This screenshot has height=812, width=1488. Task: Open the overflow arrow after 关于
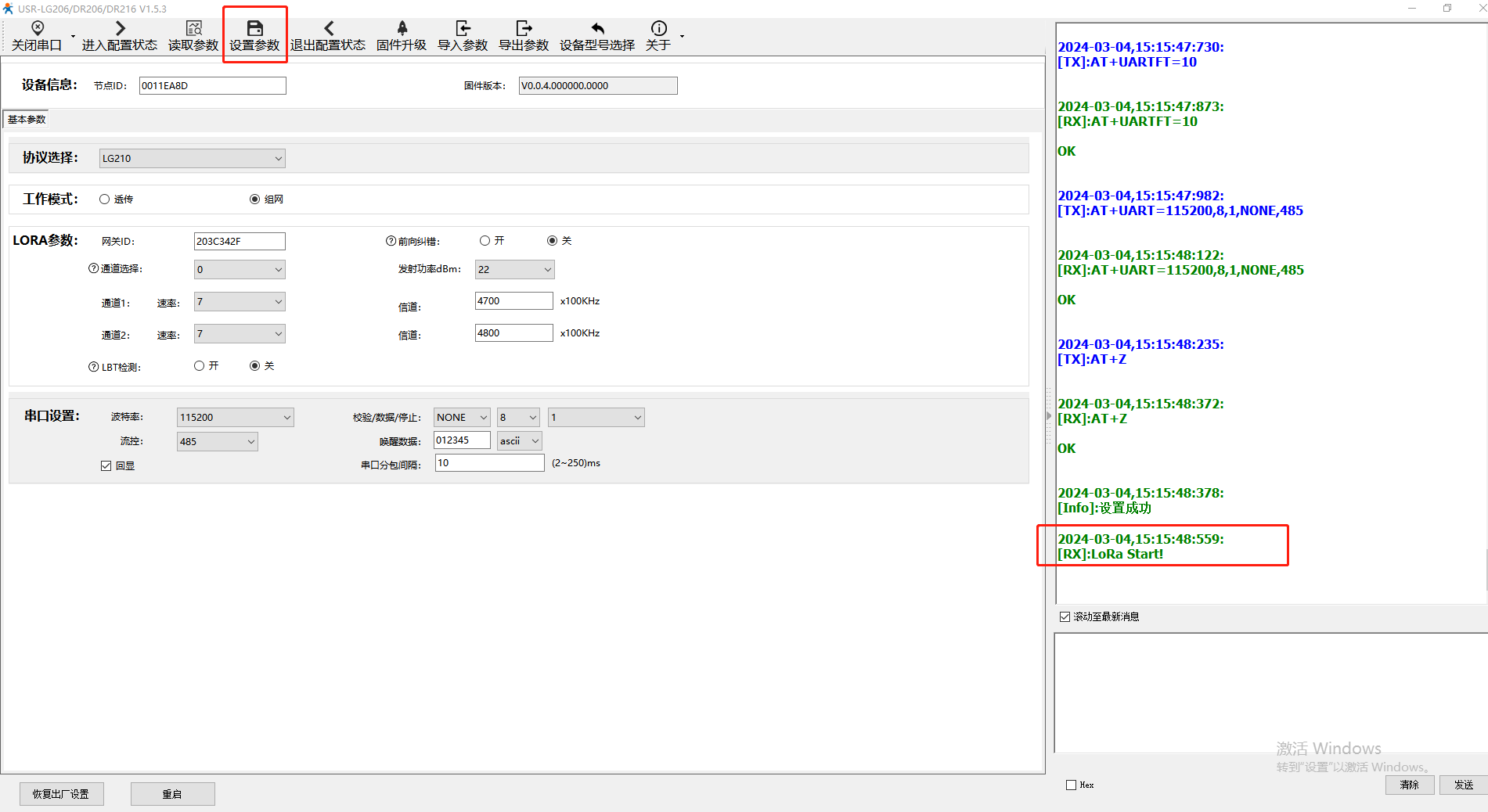(x=682, y=36)
